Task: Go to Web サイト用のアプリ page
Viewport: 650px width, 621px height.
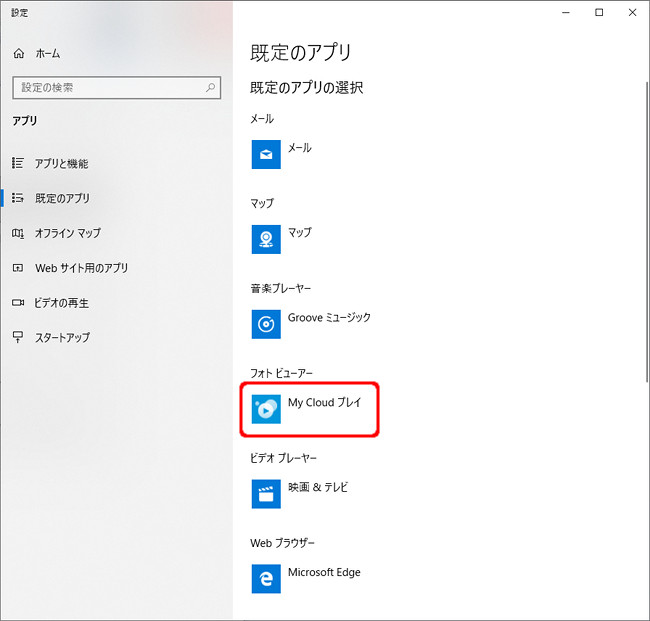Action: click(81, 268)
